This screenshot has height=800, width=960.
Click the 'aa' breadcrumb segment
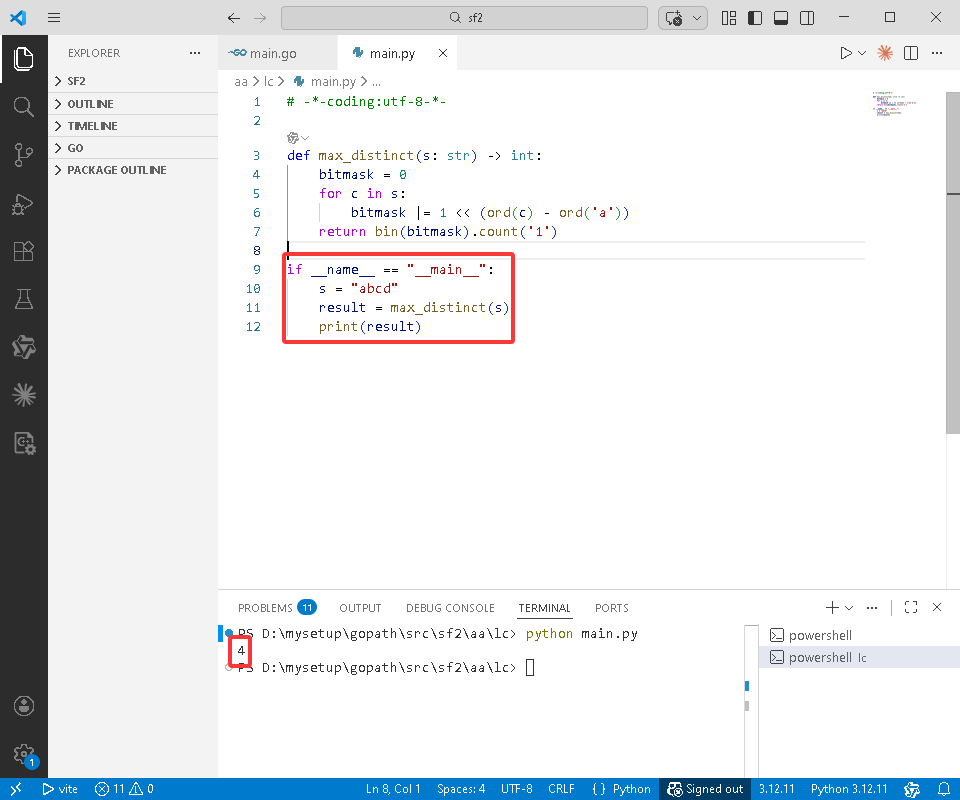pyautogui.click(x=241, y=81)
